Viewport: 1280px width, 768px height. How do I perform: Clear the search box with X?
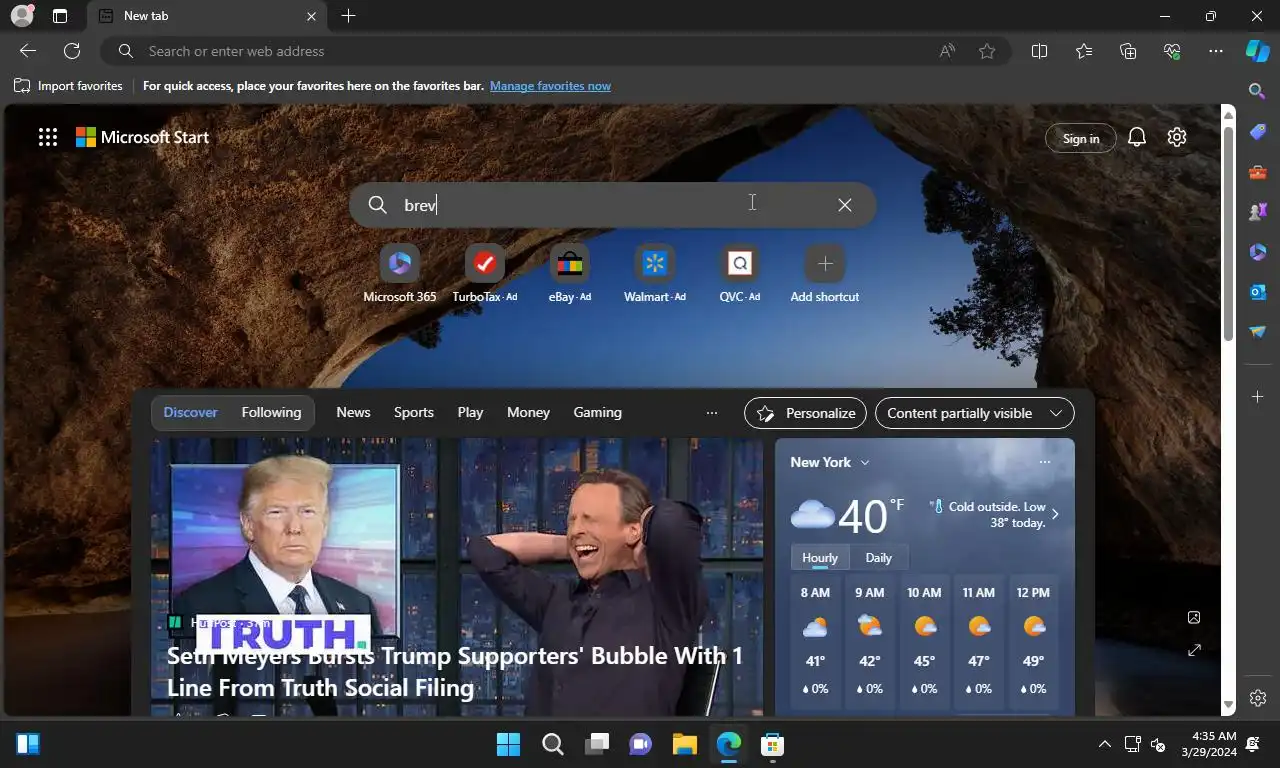click(845, 205)
